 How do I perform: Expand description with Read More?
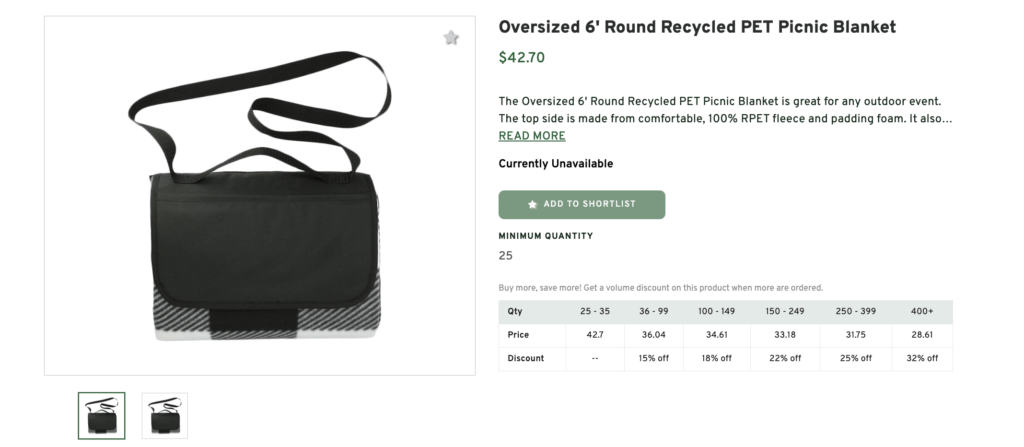pyautogui.click(x=532, y=136)
